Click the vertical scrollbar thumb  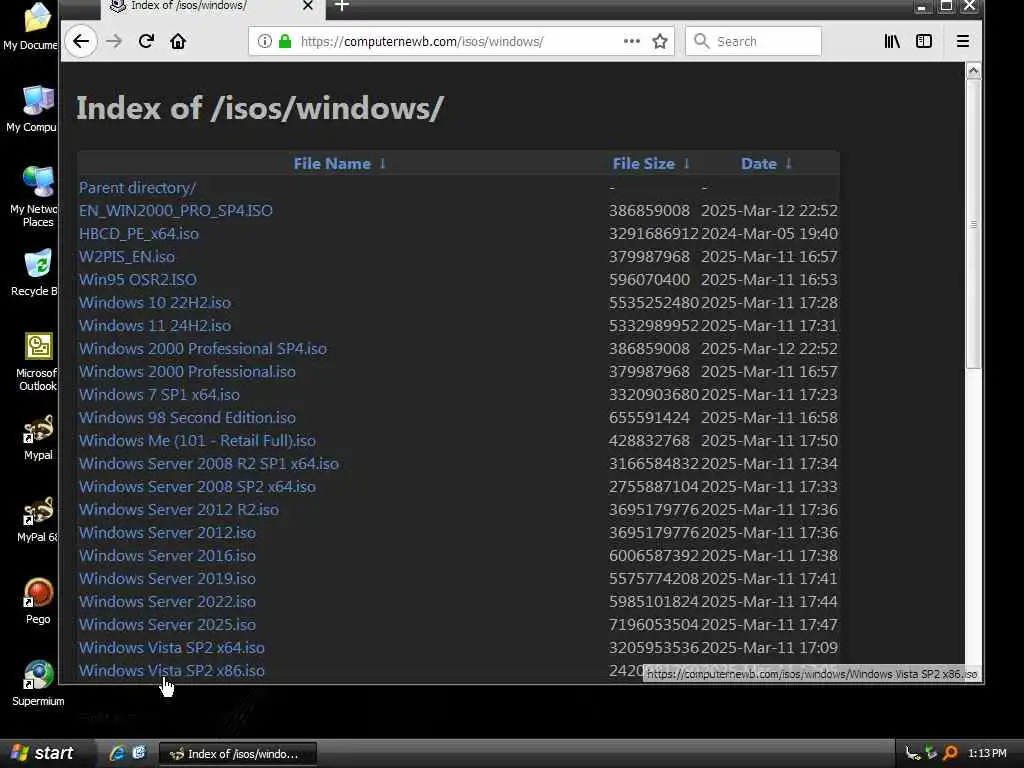[973, 223]
